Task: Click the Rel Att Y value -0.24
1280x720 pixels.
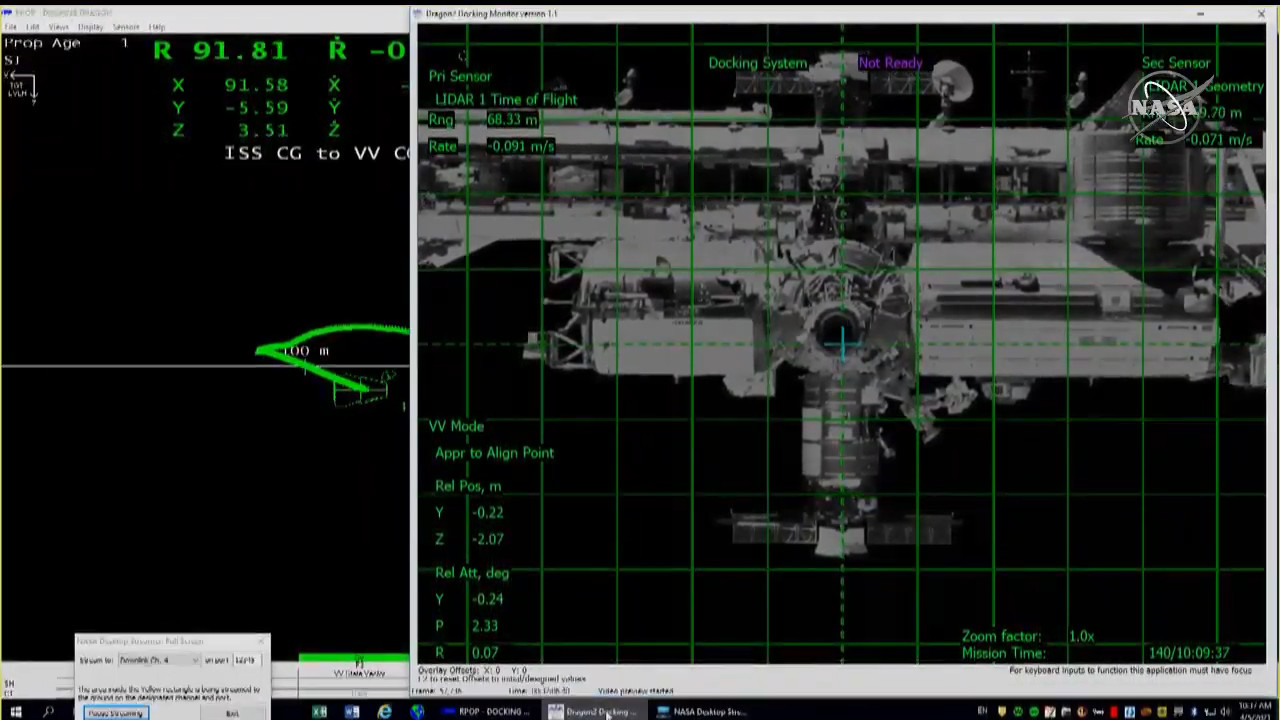Action: pos(488,599)
